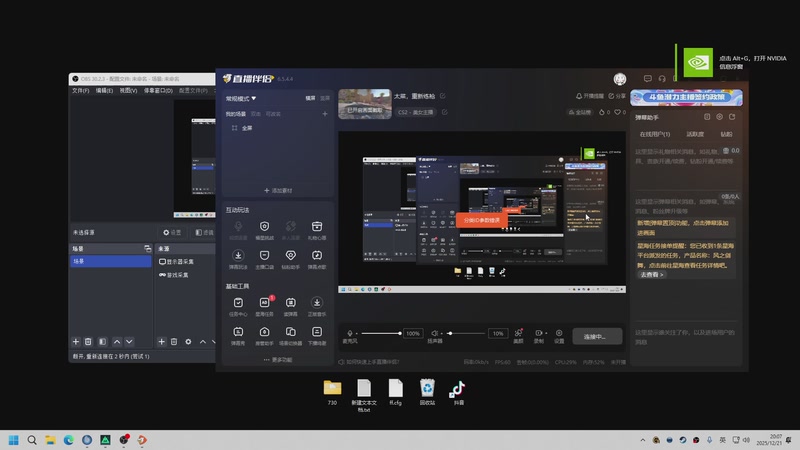Open the diamond 钻粉助手 icon
800x450 pixels.
pos(290,256)
